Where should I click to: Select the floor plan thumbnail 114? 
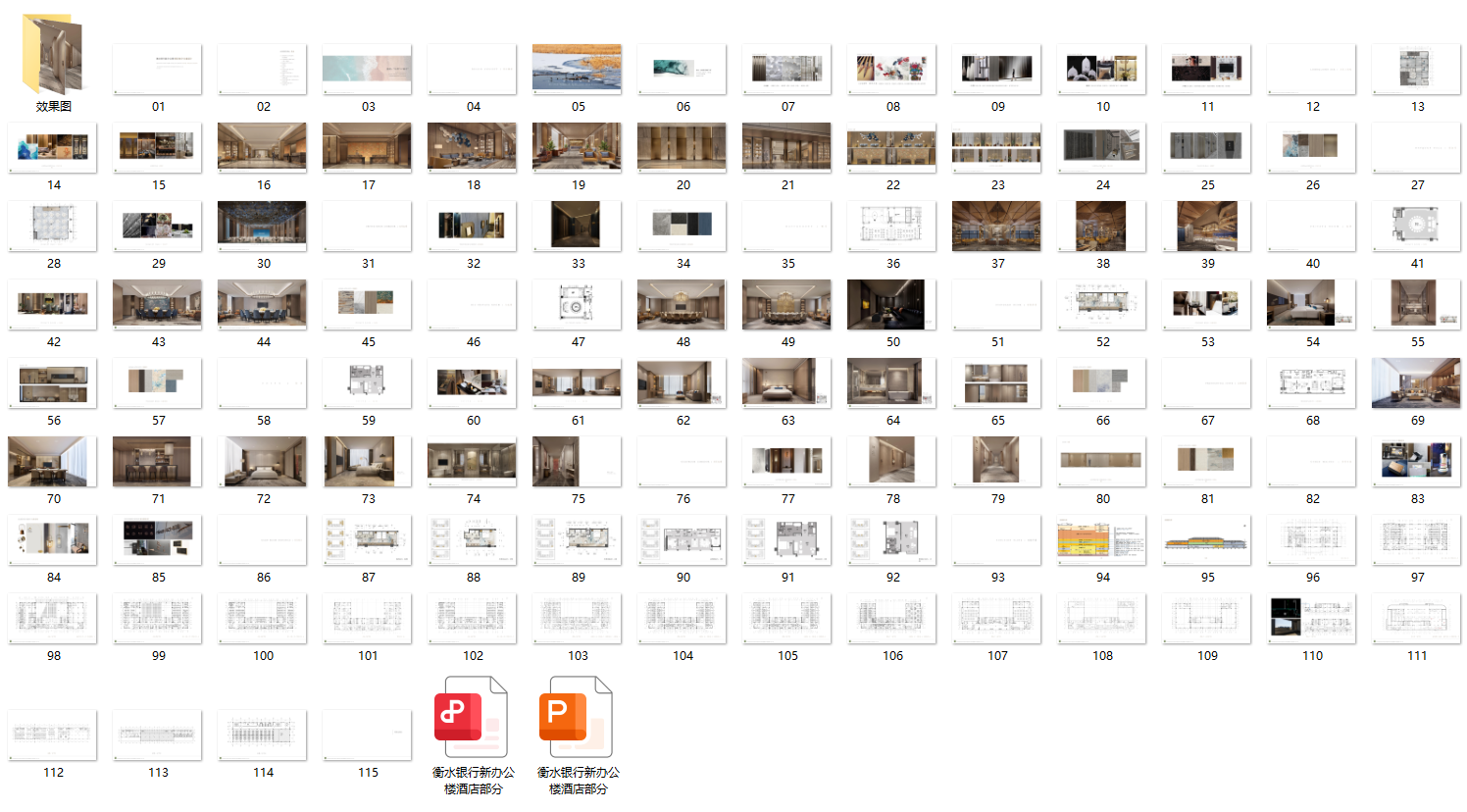(x=262, y=735)
